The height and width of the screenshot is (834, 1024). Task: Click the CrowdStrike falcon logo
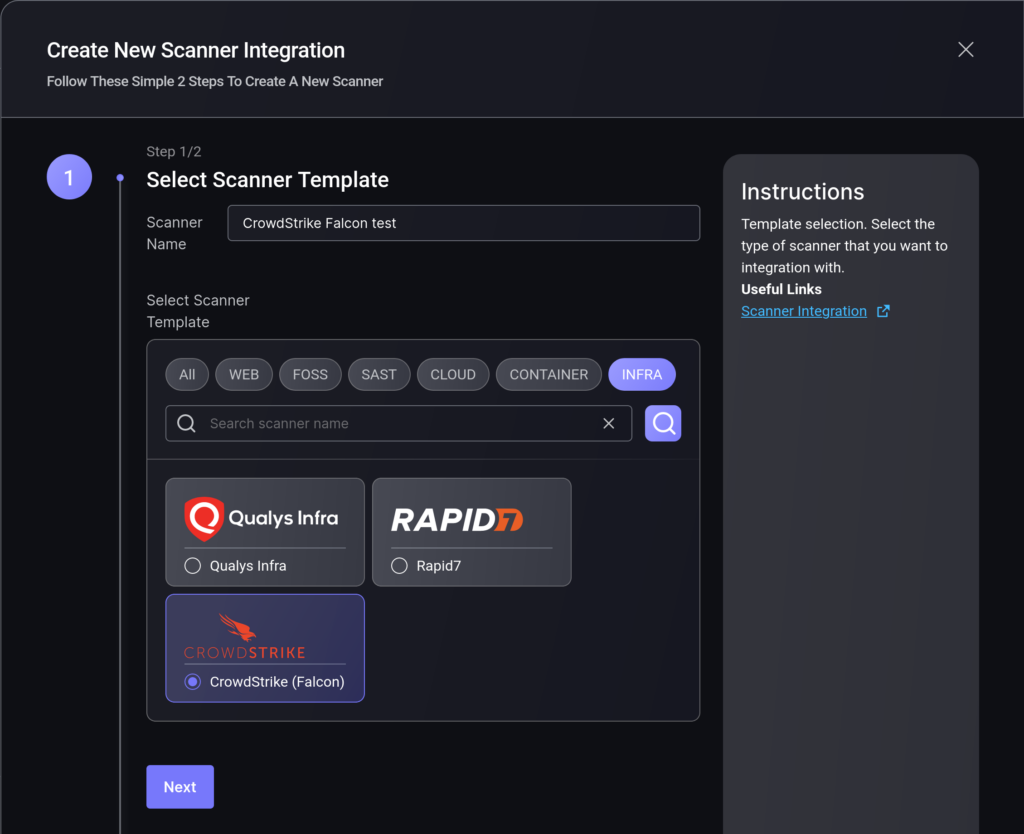tap(245, 636)
